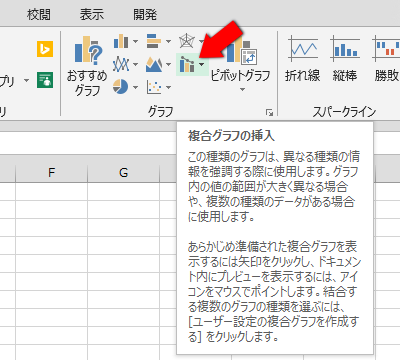Open the combo chart dropdown arrow
The height and width of the screenshot is (360, 400).
pyautogui.click(x=202, y=64)
